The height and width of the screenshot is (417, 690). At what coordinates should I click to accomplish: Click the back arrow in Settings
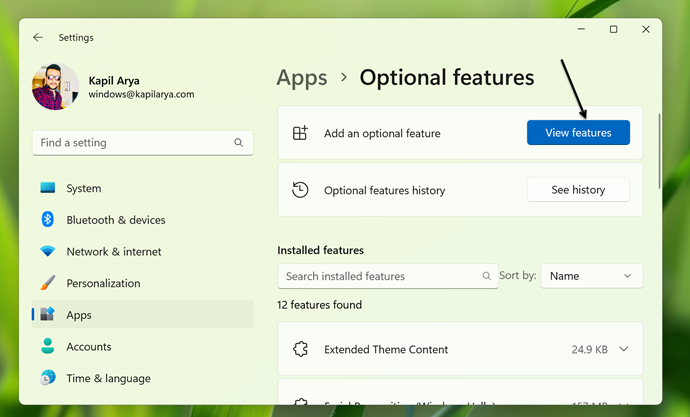38,38
